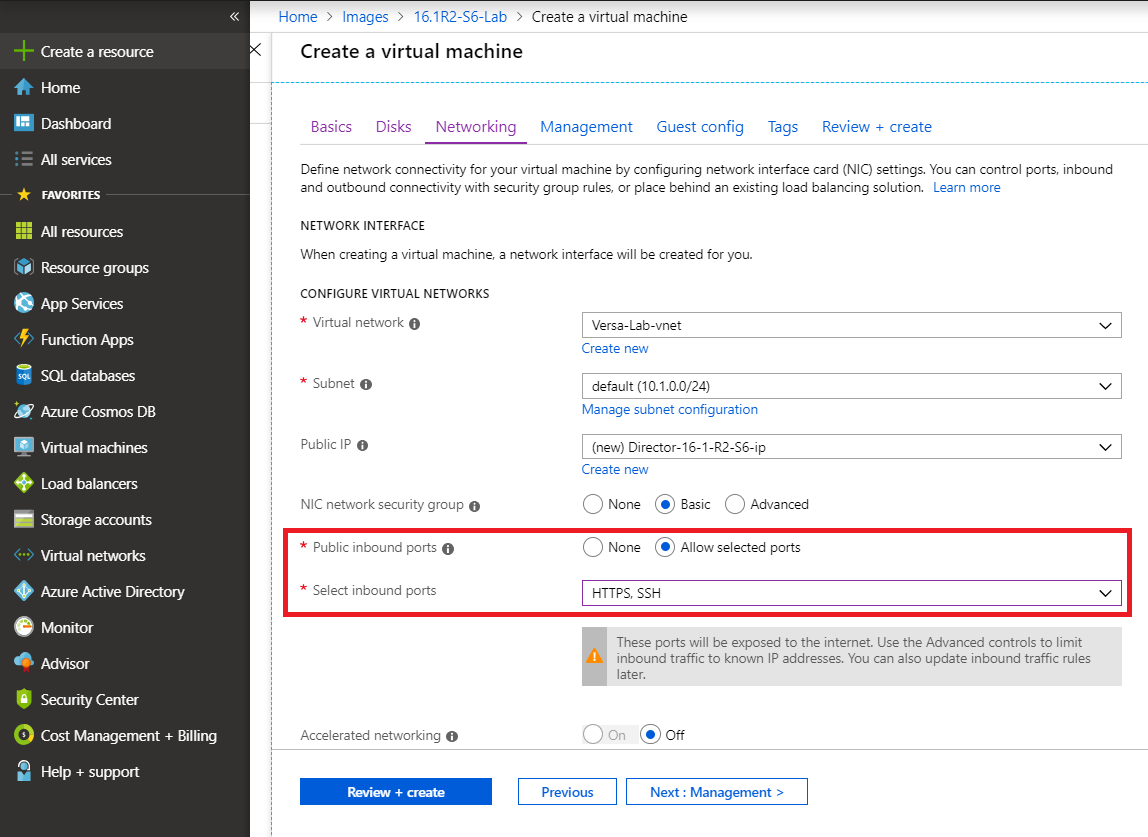
Task: Open the Guest config tab
Action: pos(700,127)
